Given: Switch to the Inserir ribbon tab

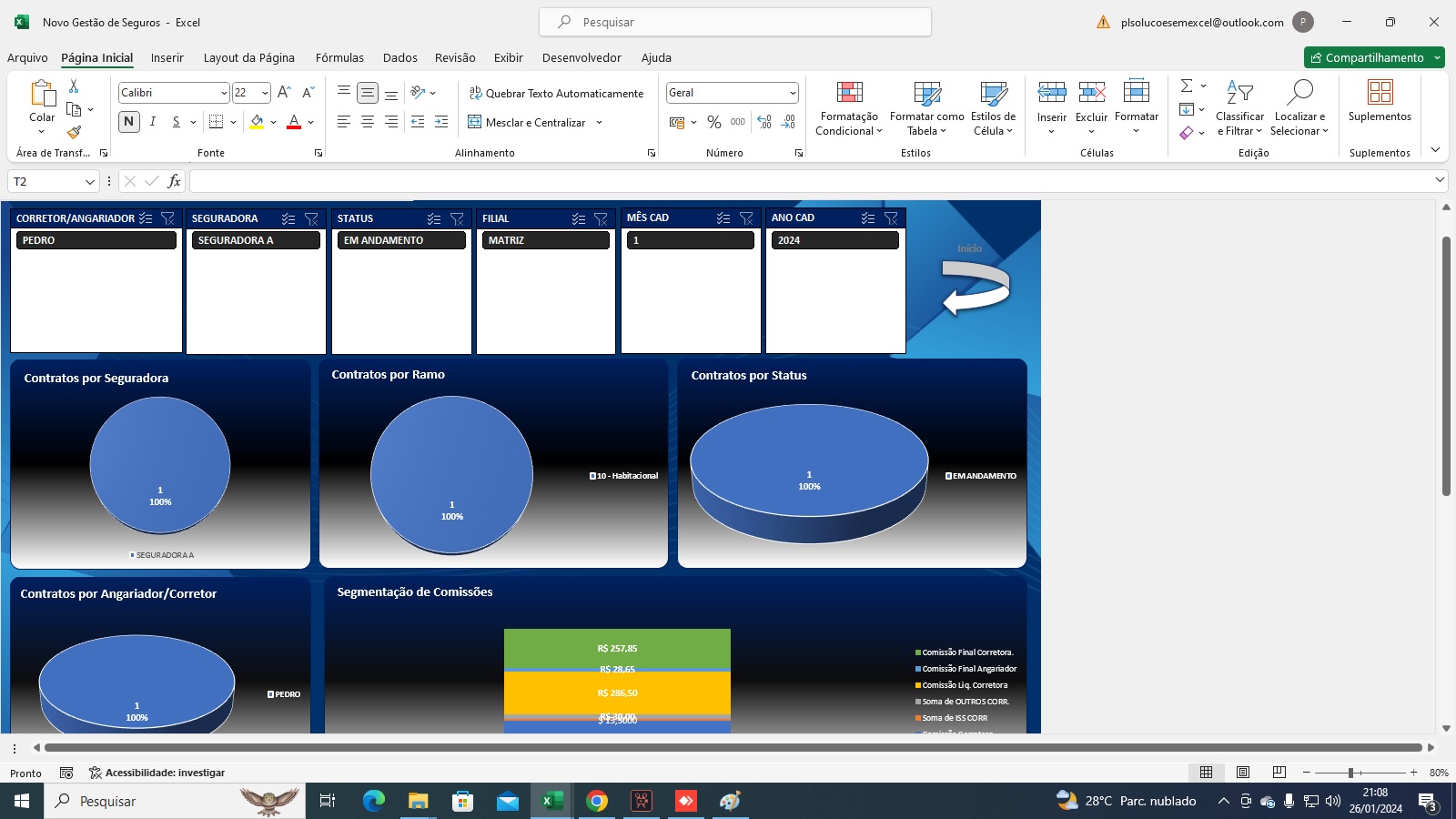Looking at the screenshot, I should 167,57.
